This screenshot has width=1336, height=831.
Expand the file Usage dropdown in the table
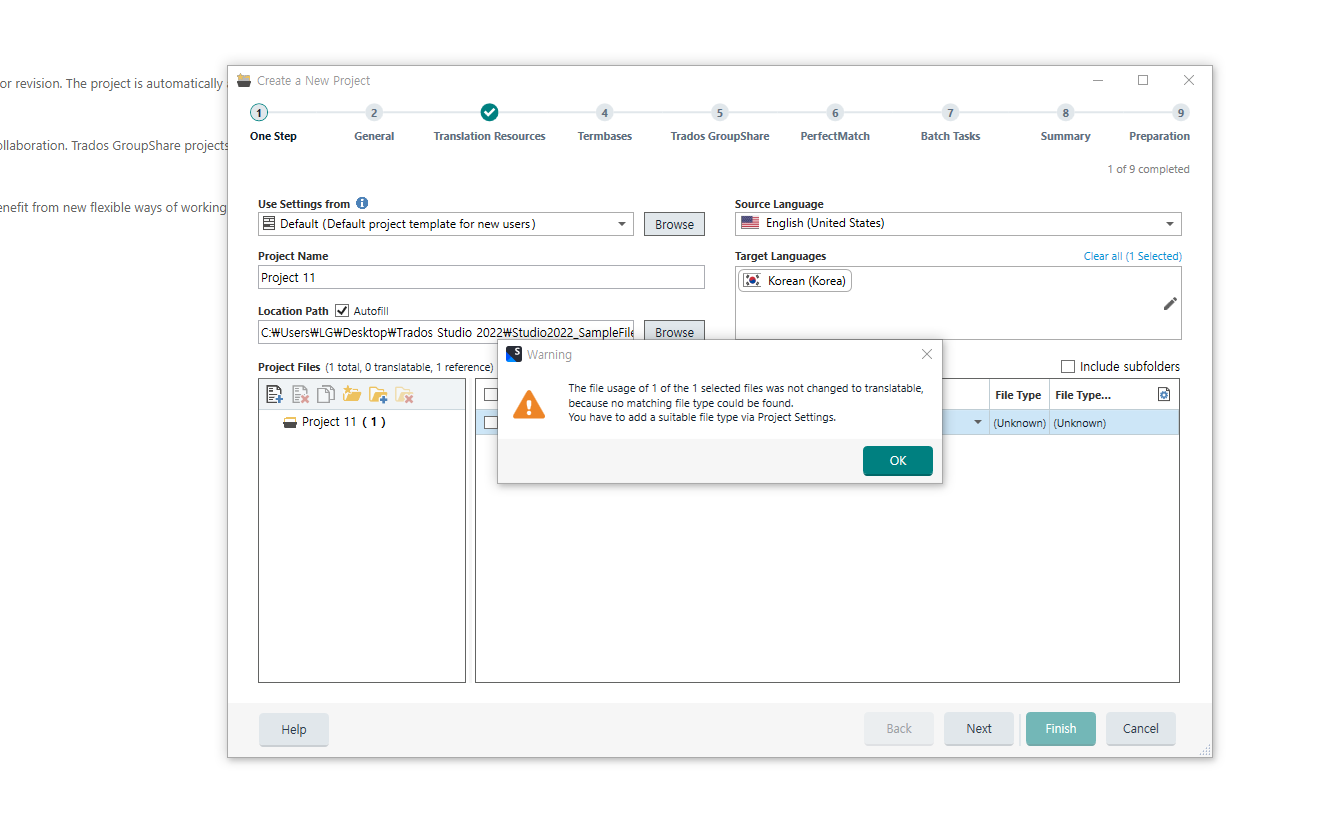pos(976,422)
